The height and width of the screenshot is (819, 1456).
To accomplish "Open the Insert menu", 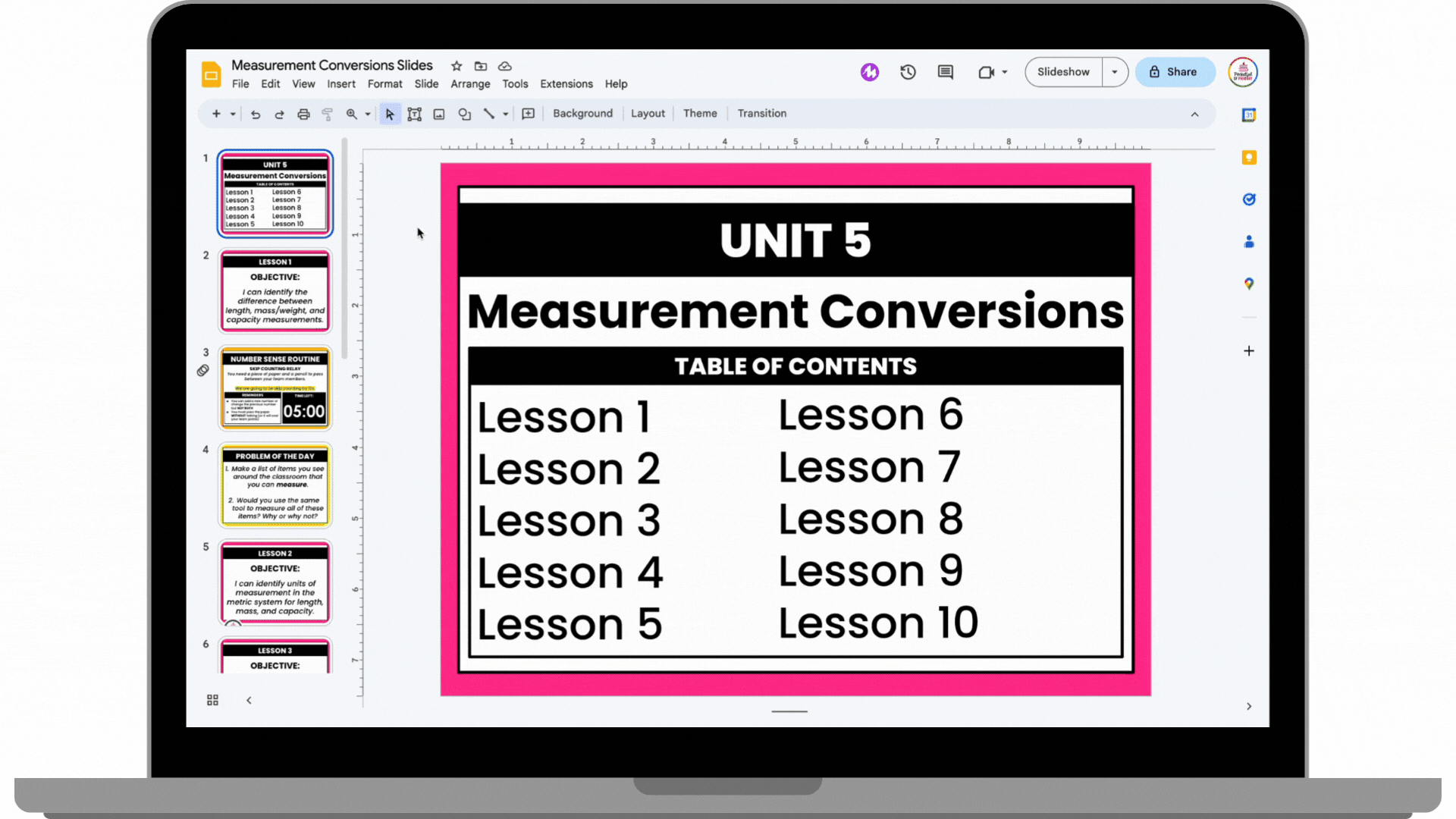I will tap(341, 84).
